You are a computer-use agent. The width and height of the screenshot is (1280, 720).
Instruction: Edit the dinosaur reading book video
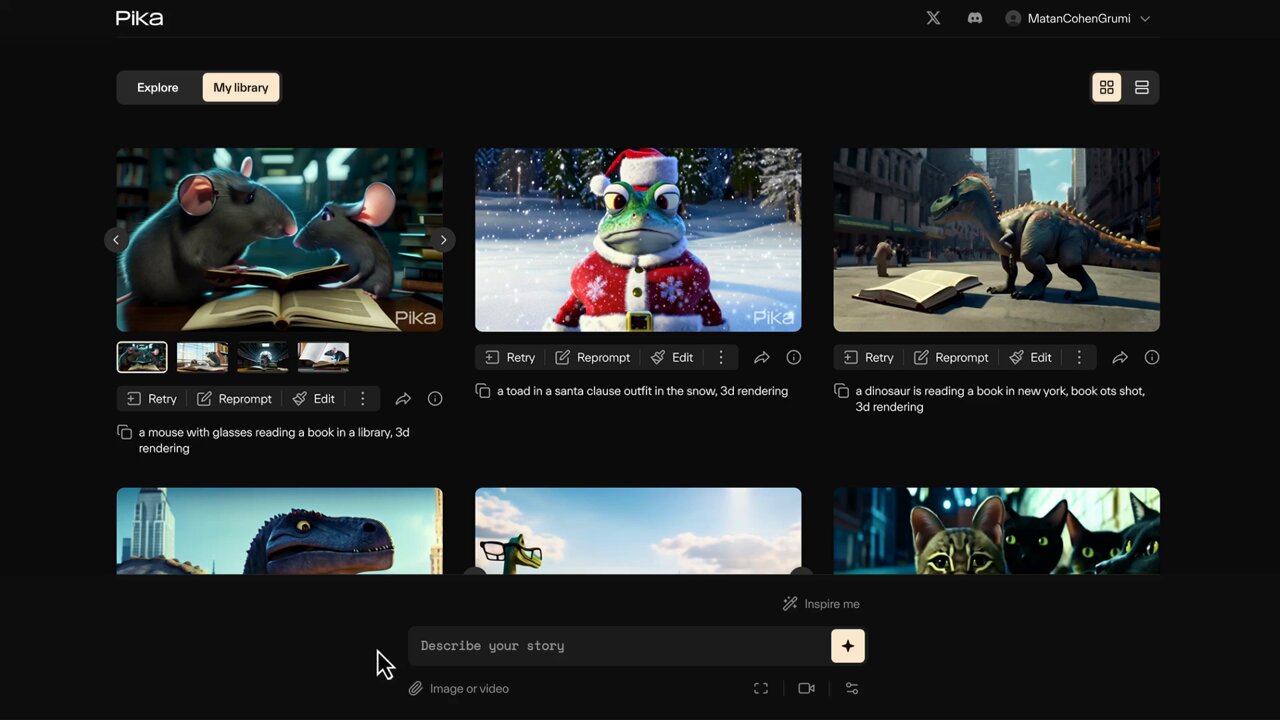point(1031,357)
